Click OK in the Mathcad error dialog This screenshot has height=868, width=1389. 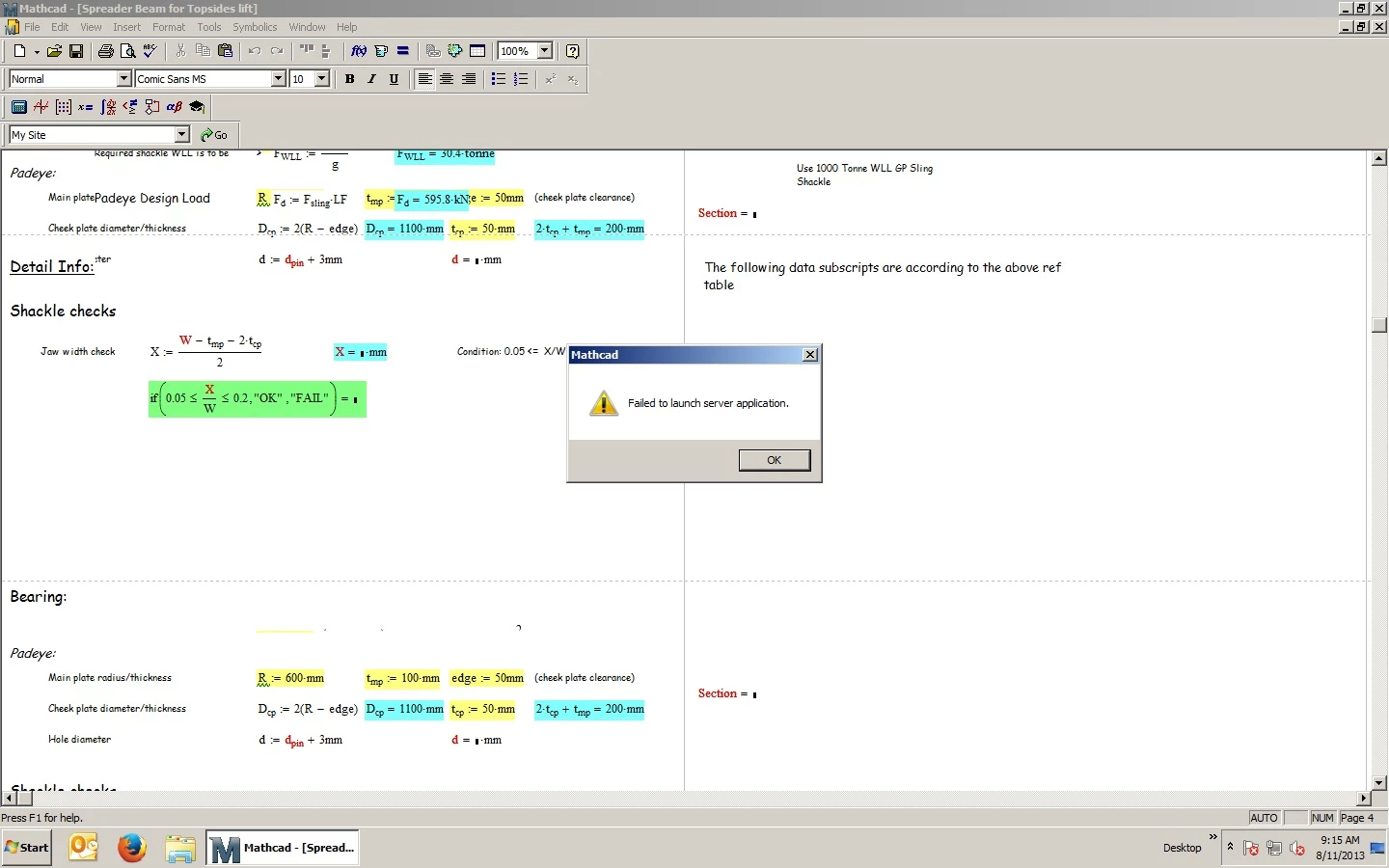[x=775, y=460]
